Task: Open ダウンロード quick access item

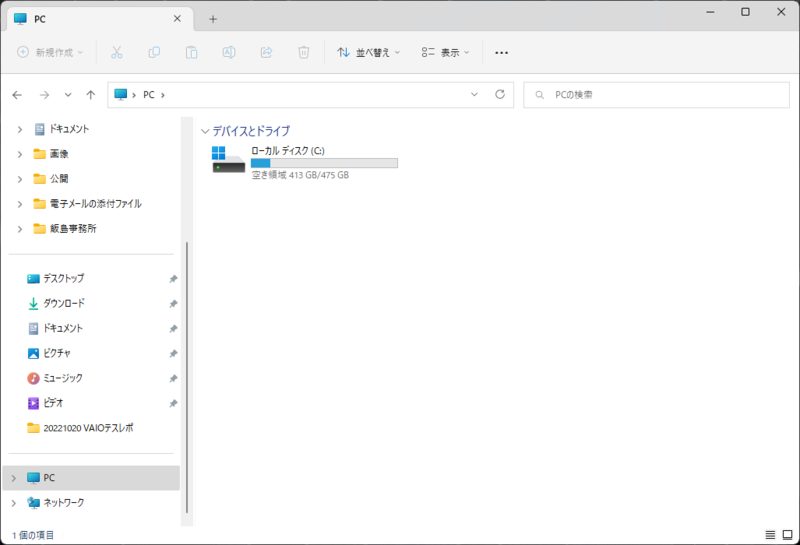Action: click(x=56, y=304)
